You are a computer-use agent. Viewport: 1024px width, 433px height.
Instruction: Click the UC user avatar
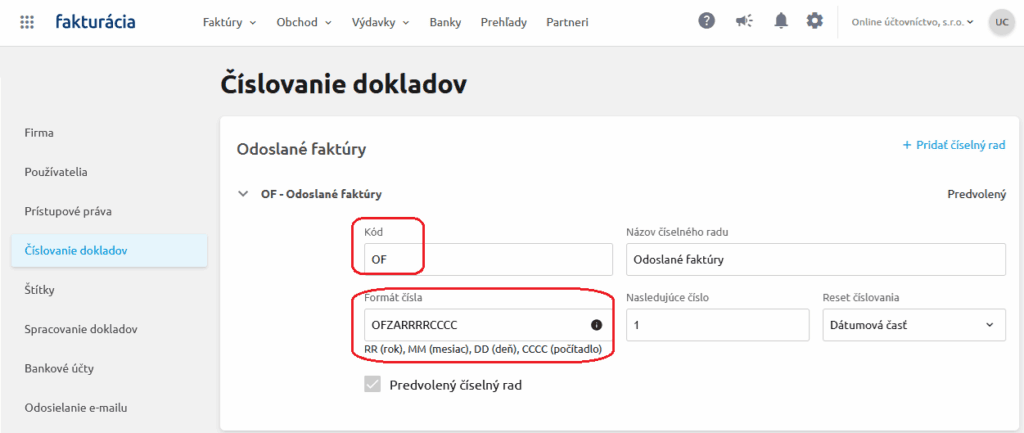(x=1000, y=21)
